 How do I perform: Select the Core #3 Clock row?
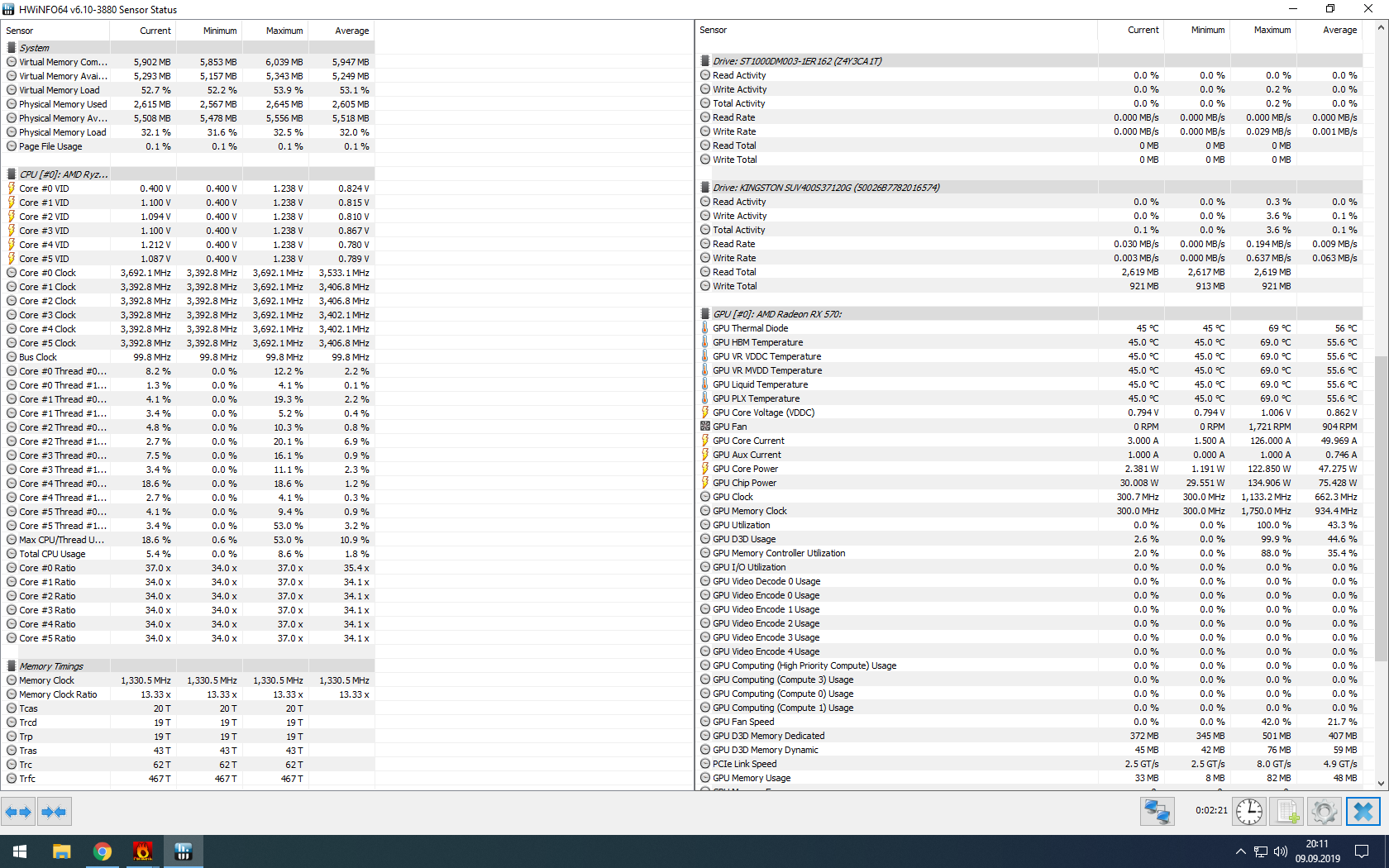[189, 315]
